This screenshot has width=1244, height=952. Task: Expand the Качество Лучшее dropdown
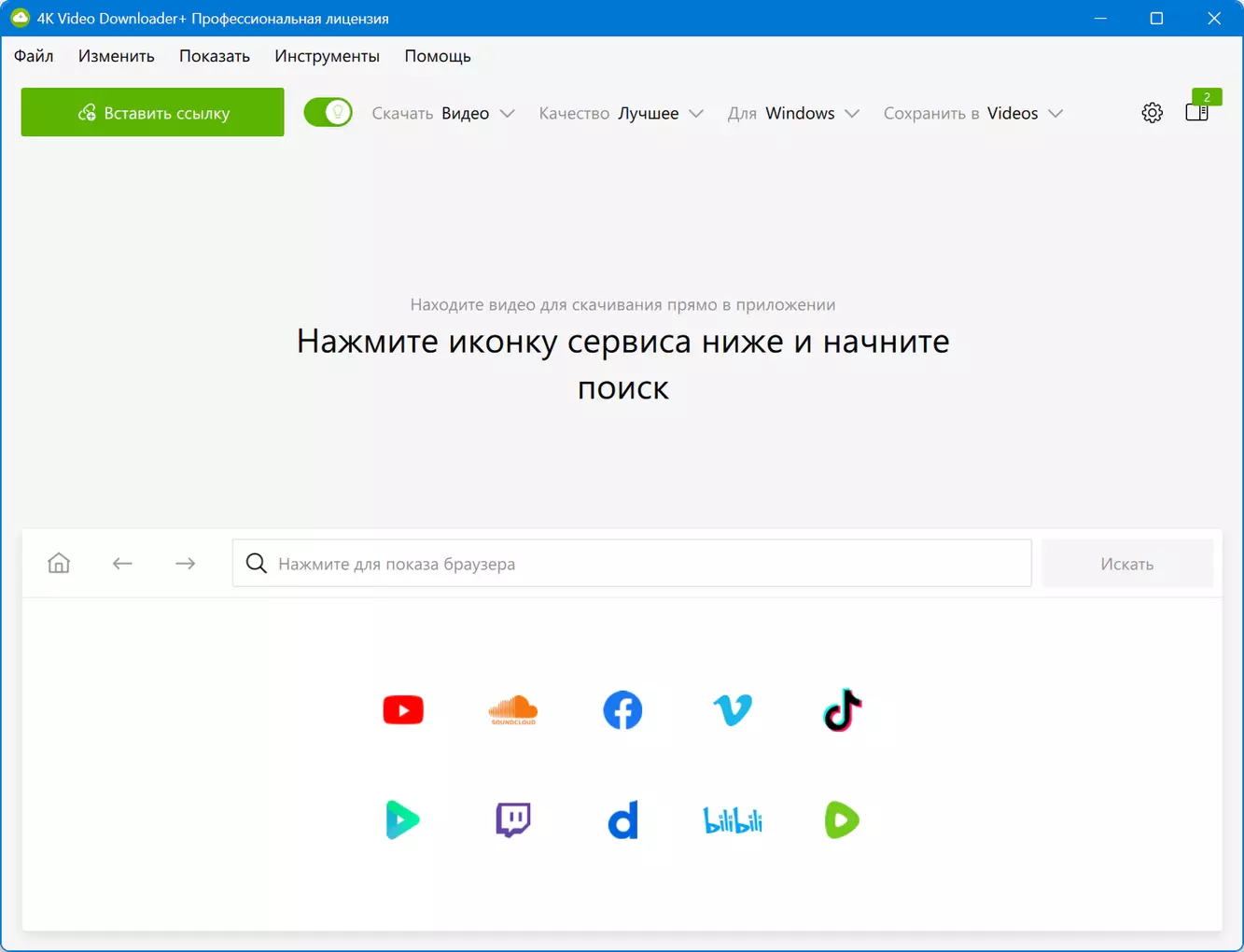[622, 113]
